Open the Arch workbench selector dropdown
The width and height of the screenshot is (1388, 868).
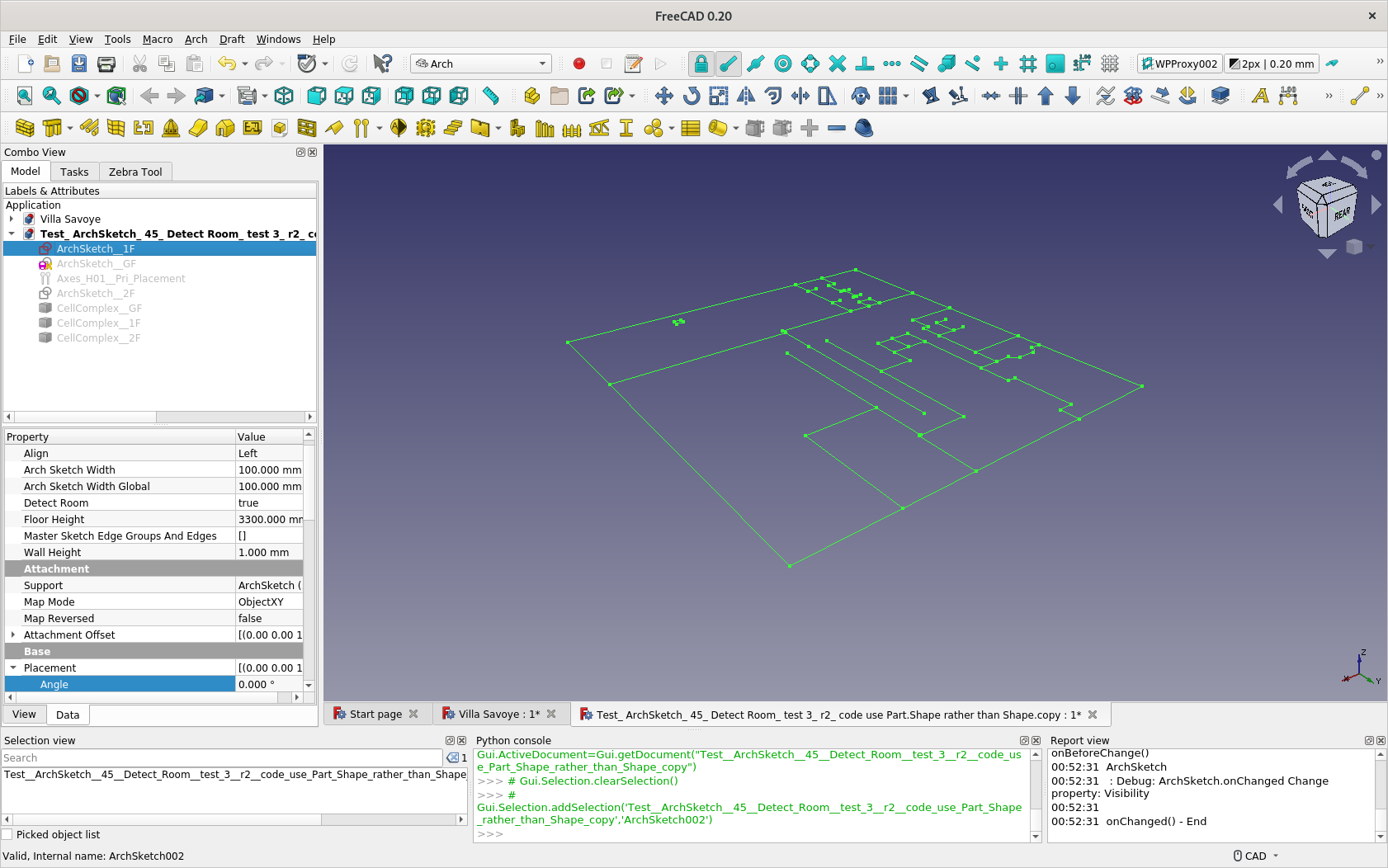[x=481, y=64]
